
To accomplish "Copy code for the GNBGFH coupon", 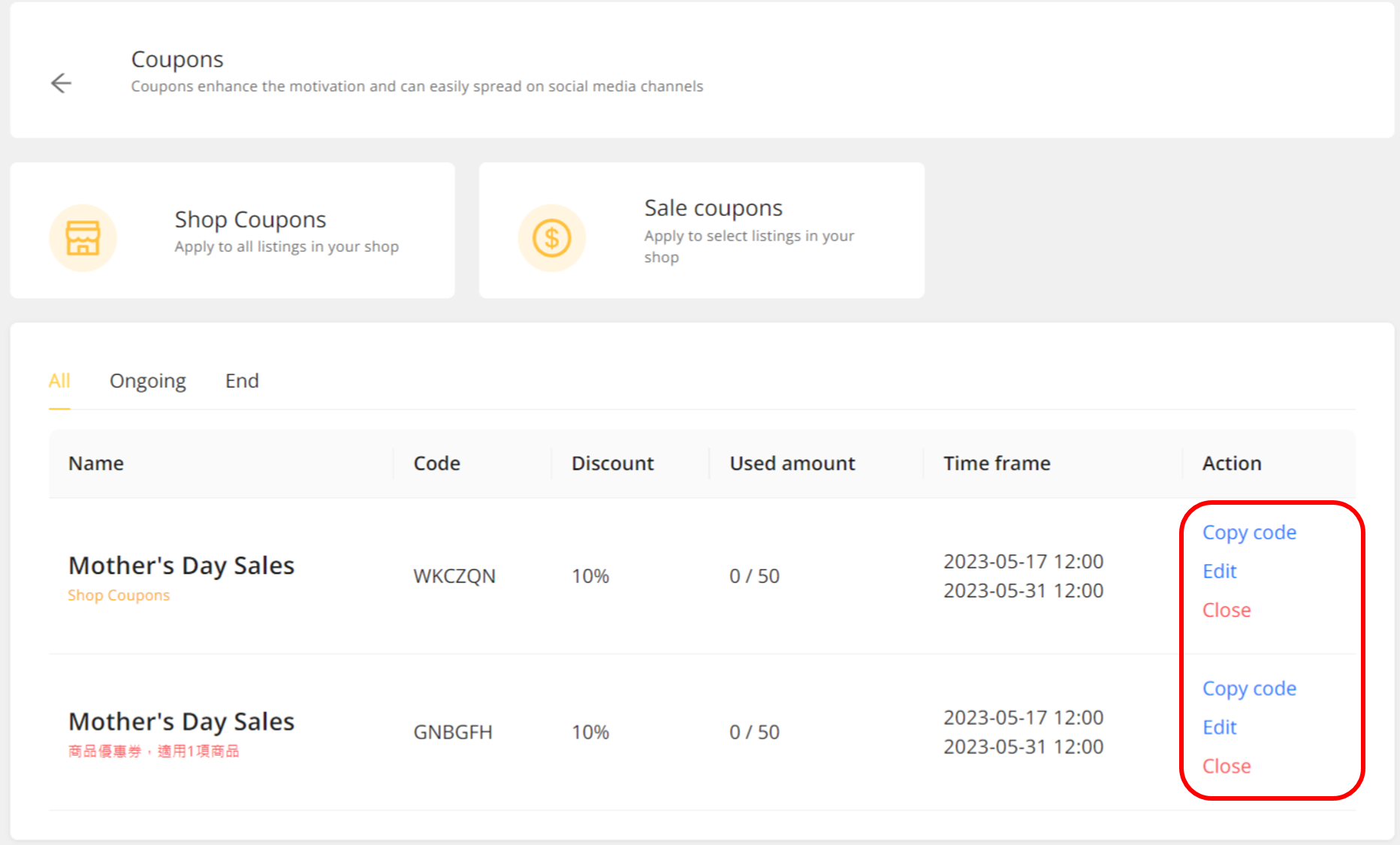I will (1249, 689).
